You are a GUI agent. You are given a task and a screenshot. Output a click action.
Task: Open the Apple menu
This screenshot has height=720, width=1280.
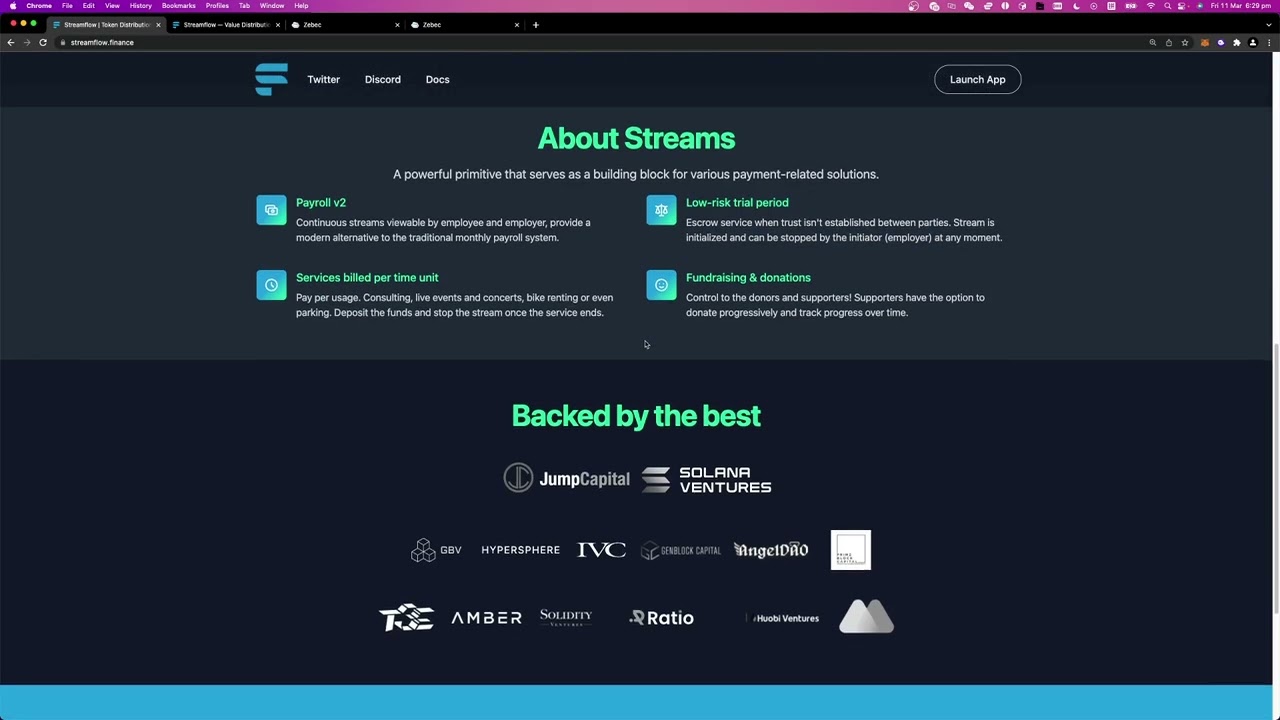(13, 5)
